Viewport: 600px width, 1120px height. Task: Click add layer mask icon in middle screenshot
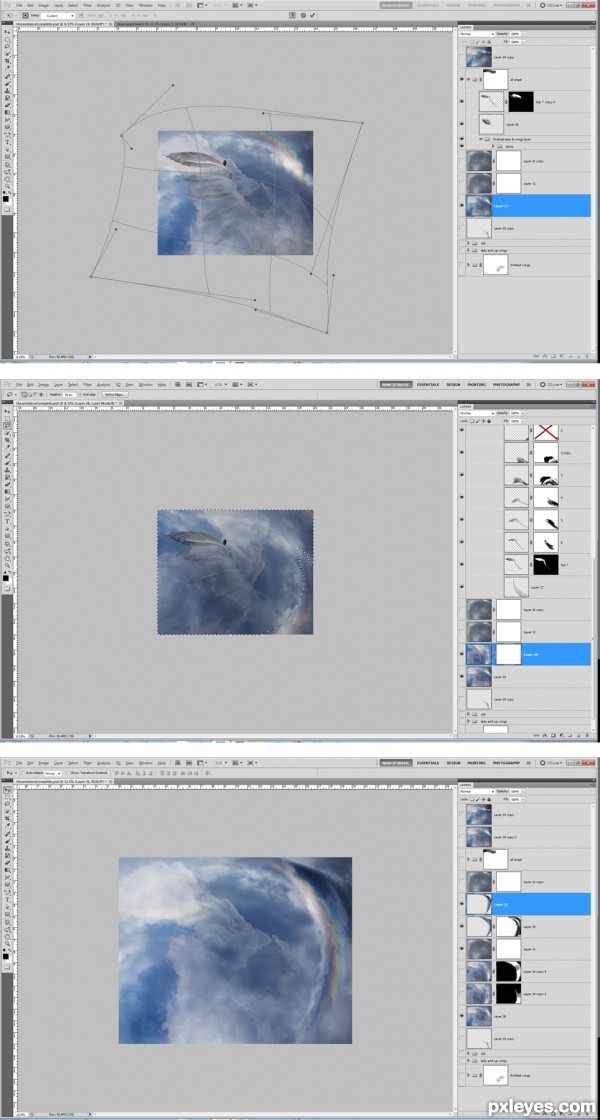pos(554,735)
